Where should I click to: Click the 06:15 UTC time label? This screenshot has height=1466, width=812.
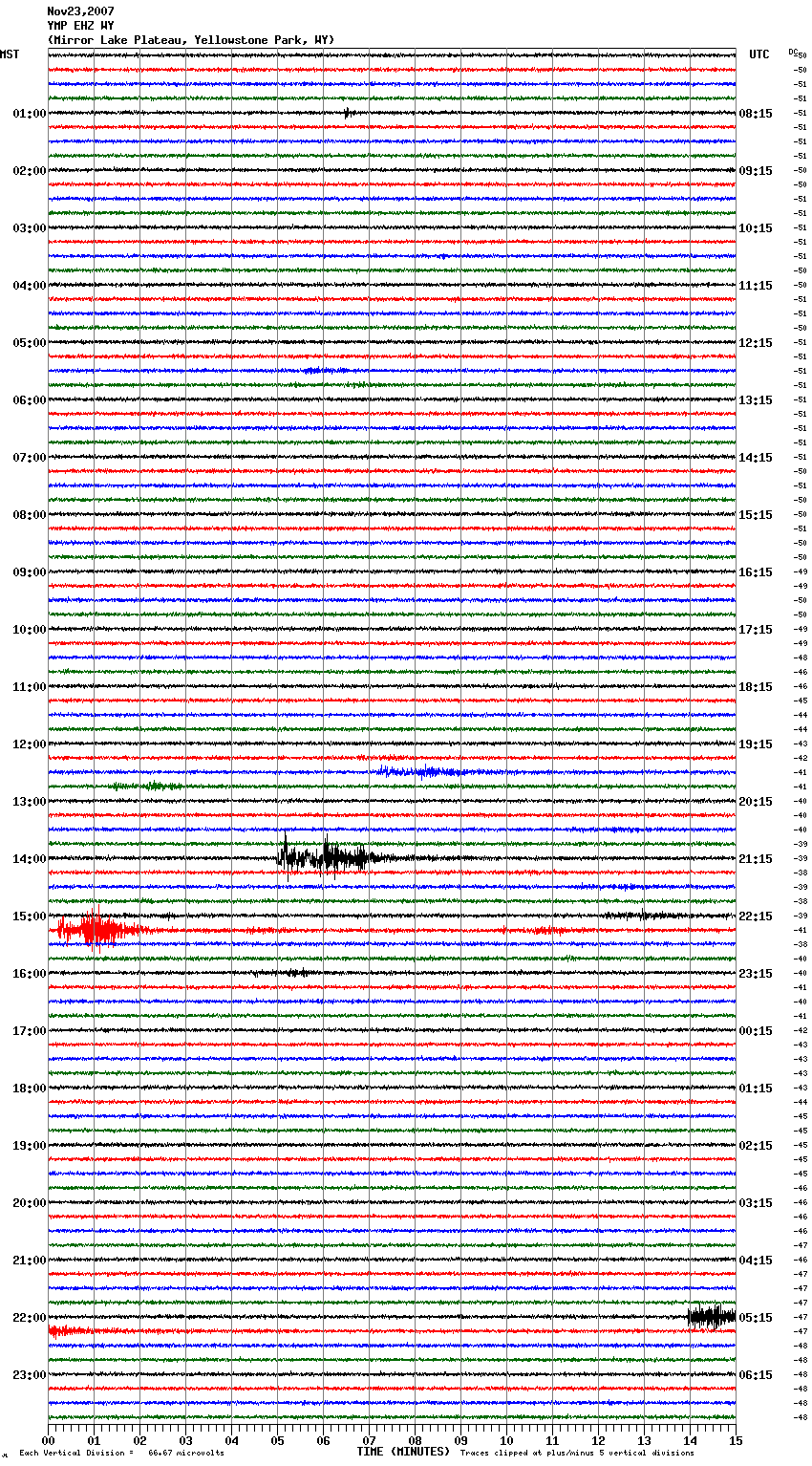[756, 1375]
